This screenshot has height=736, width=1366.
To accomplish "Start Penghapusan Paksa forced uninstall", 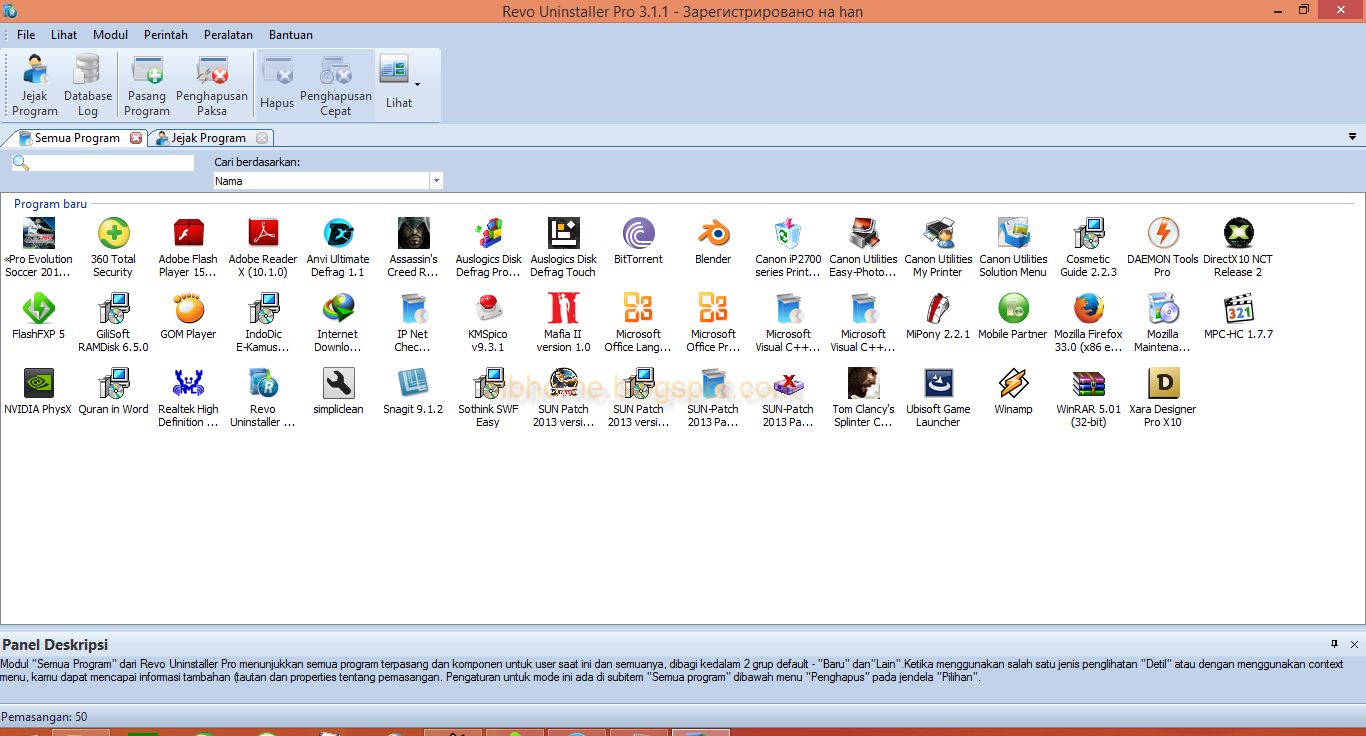I will pos(212,86).
